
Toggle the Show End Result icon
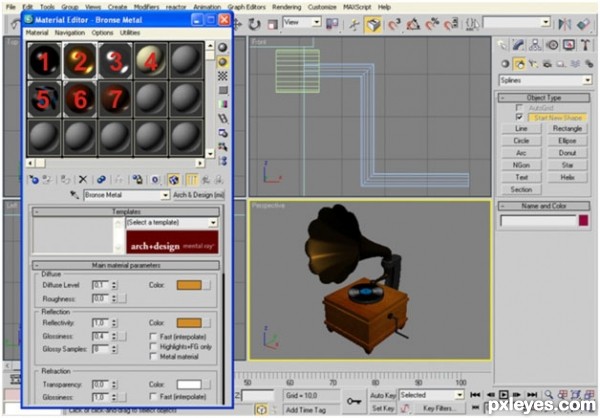[191, 180]
